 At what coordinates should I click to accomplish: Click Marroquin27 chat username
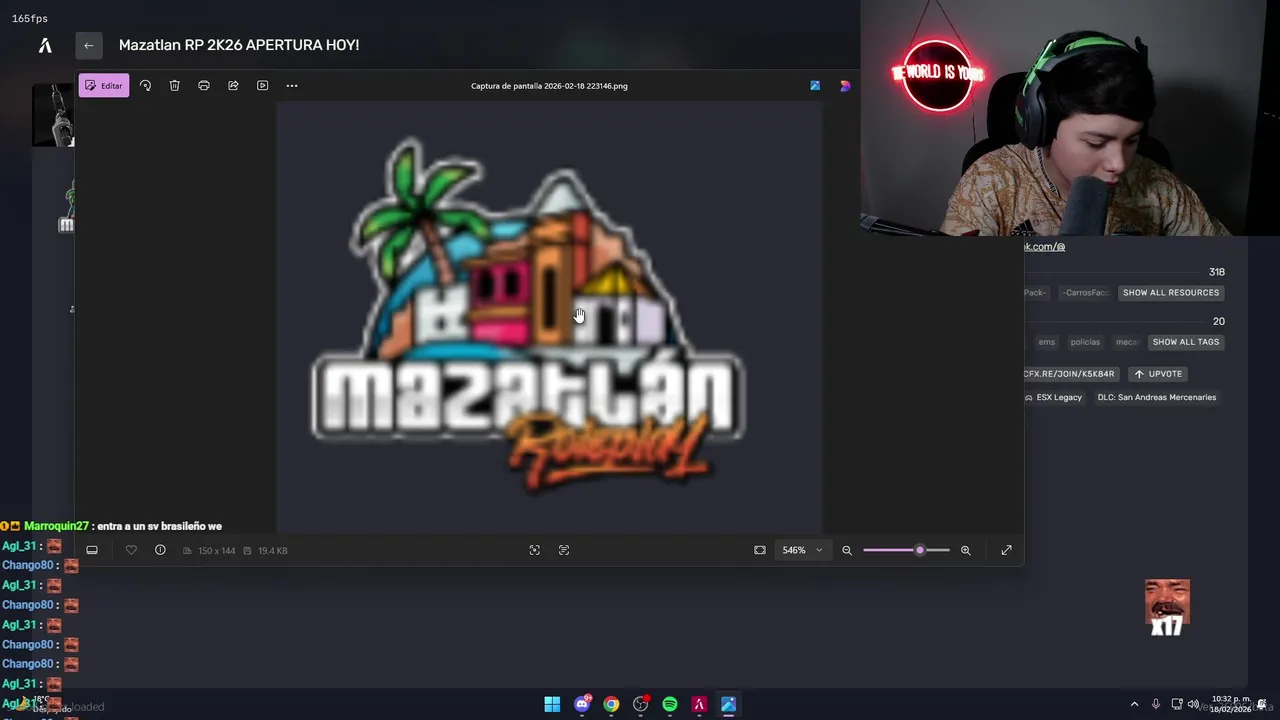(56, 526)
